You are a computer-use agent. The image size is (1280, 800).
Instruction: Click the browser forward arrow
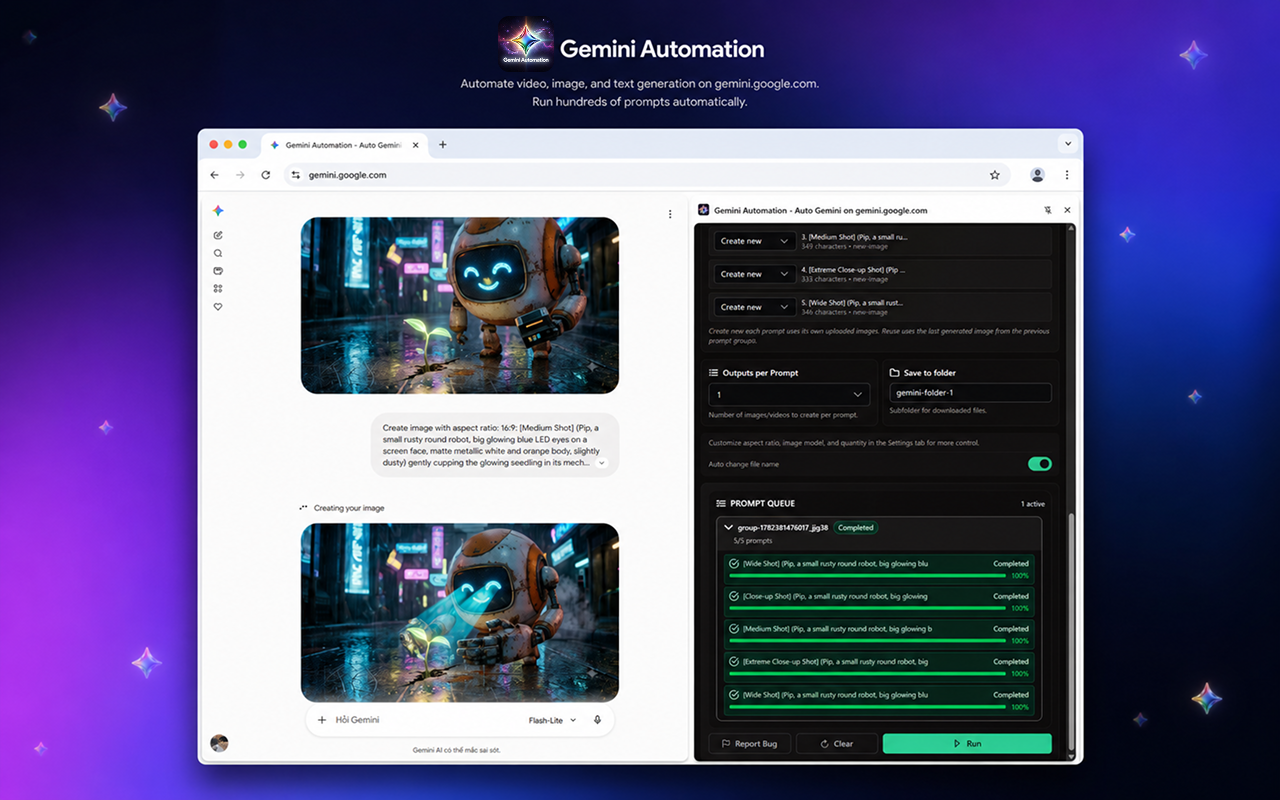(240, 175)
